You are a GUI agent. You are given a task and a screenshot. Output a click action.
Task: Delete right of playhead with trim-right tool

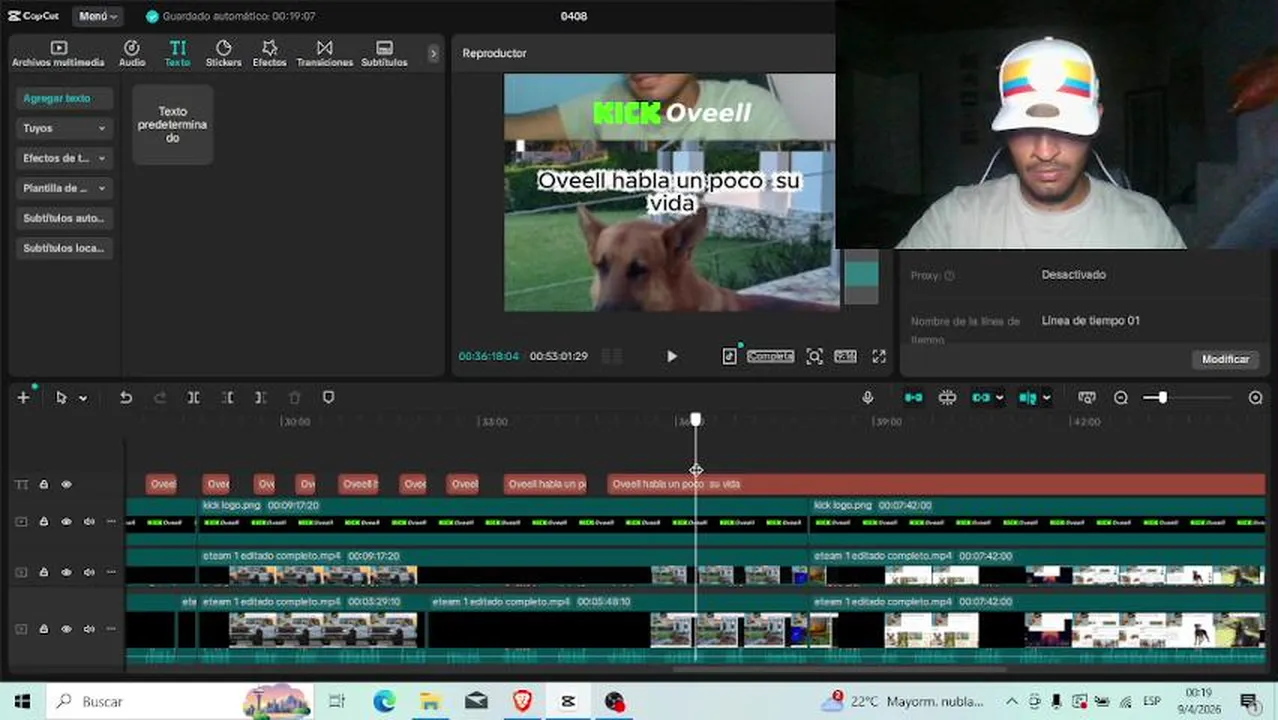point(260,398)
